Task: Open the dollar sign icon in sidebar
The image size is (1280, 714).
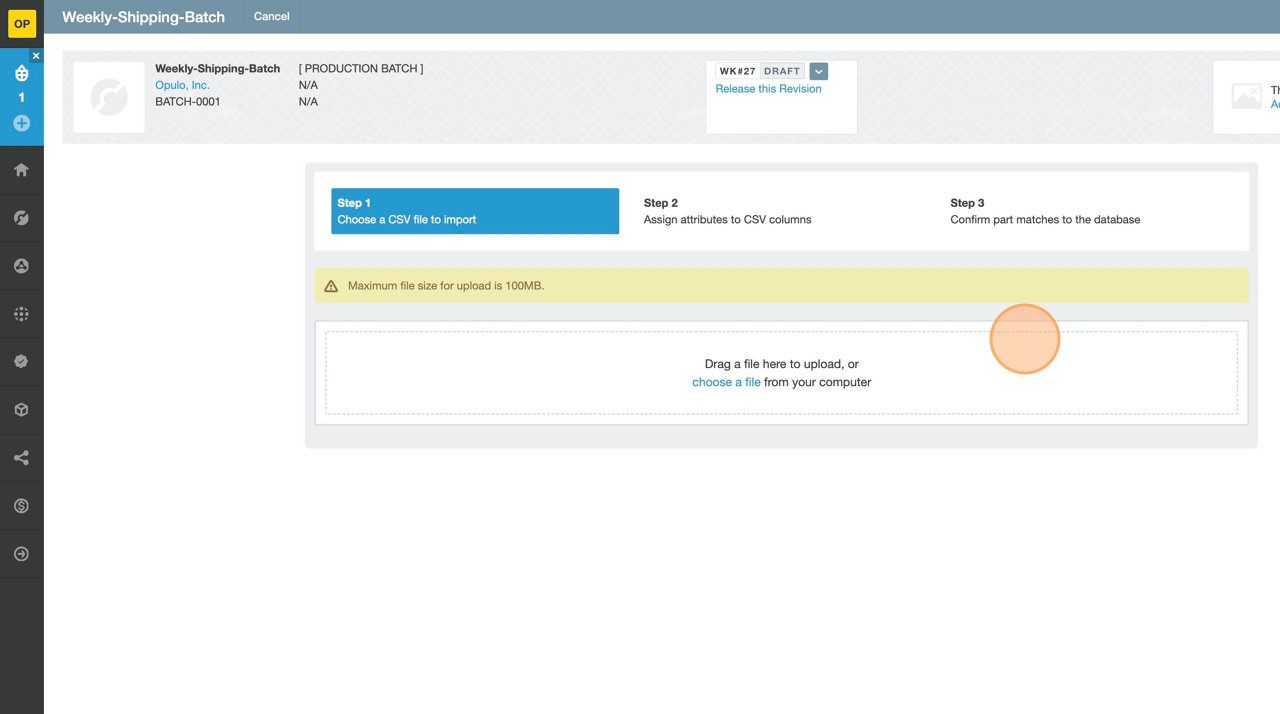Action: tap(21, 506)
